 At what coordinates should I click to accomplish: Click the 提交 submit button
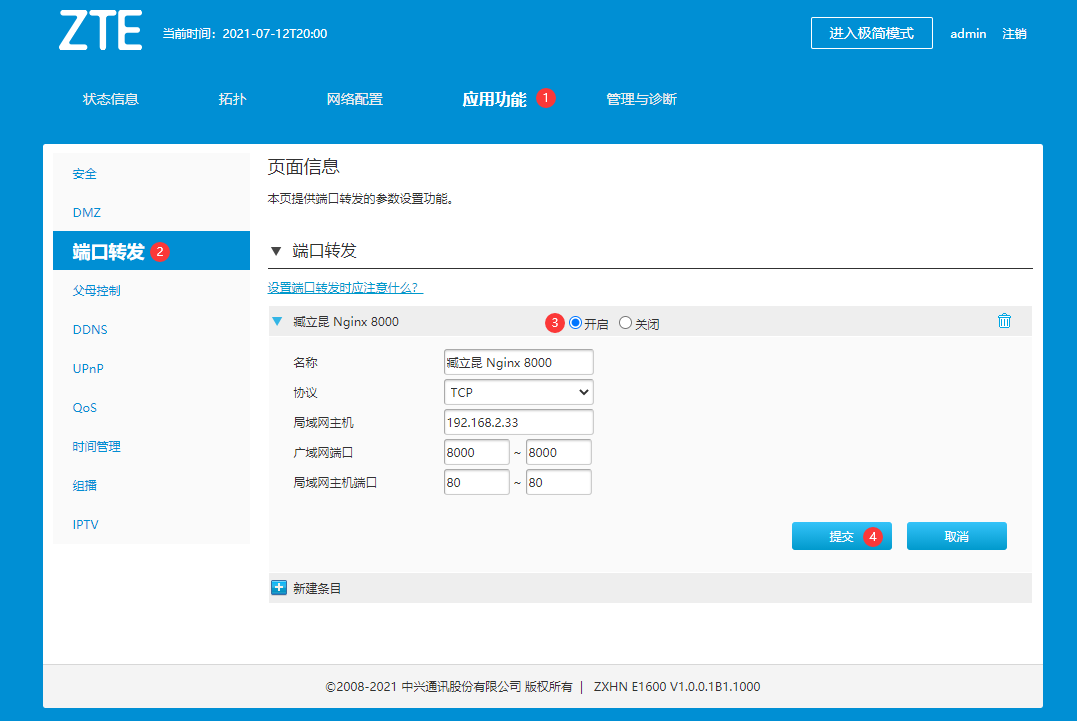pos(841,536)
